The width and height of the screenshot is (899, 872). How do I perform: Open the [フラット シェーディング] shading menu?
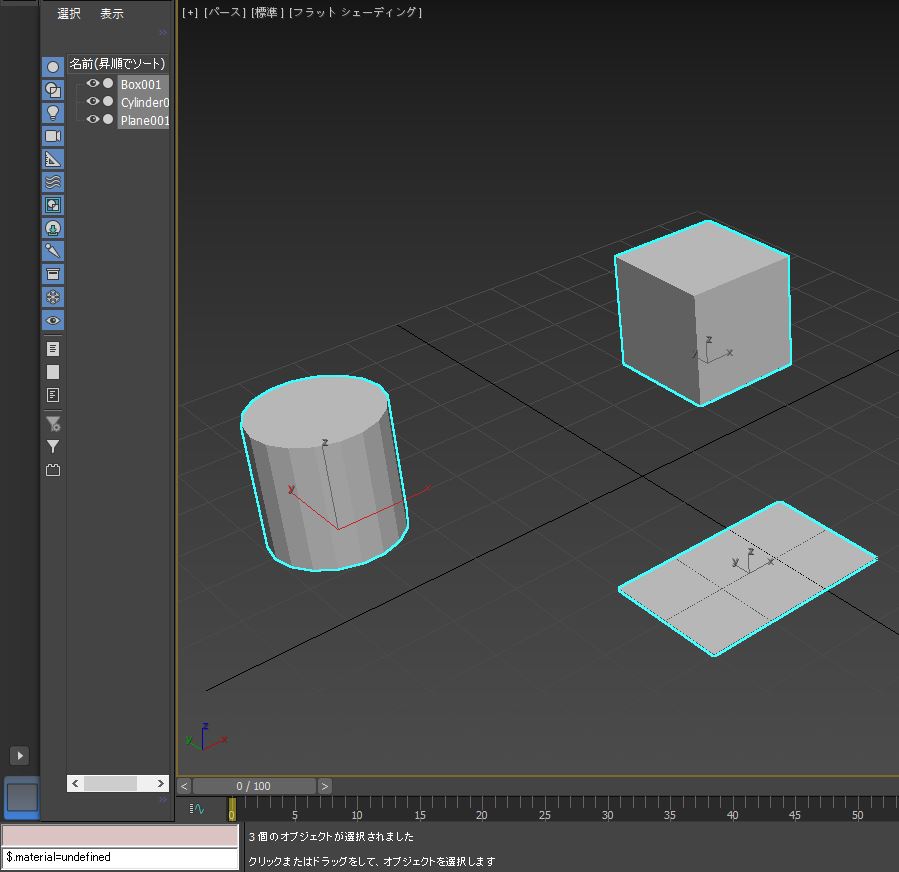tap(355, 13)
